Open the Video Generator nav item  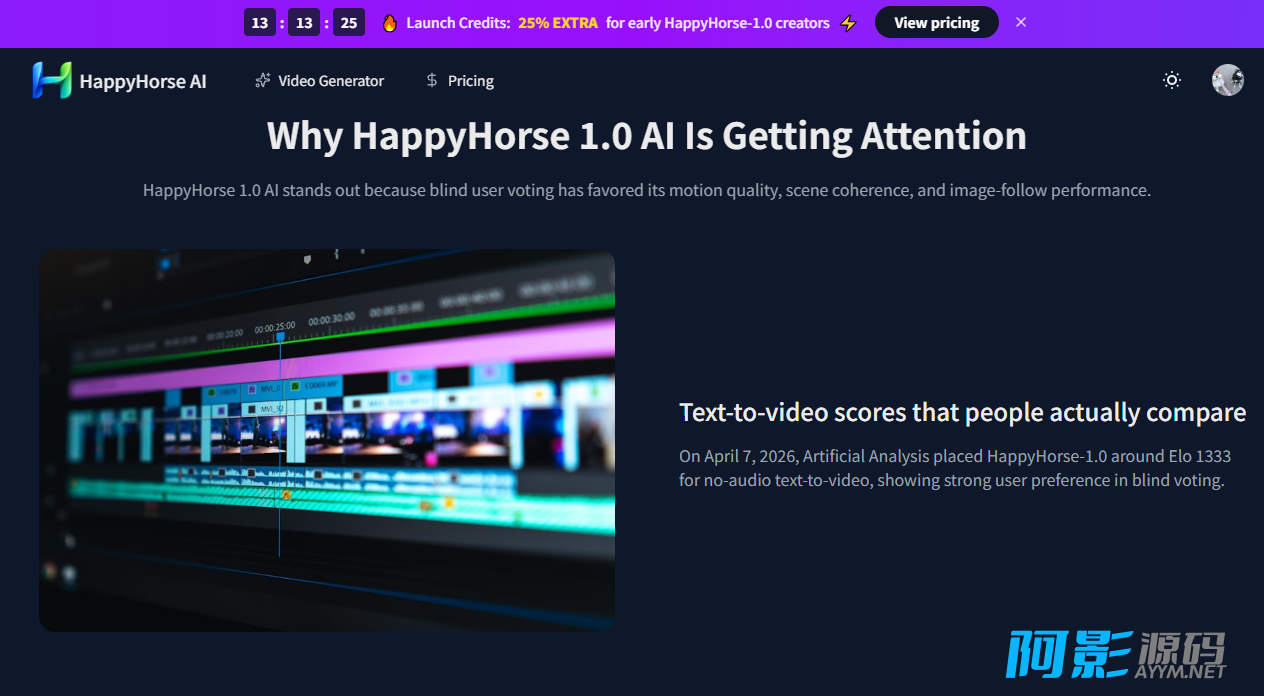(330, 81)
